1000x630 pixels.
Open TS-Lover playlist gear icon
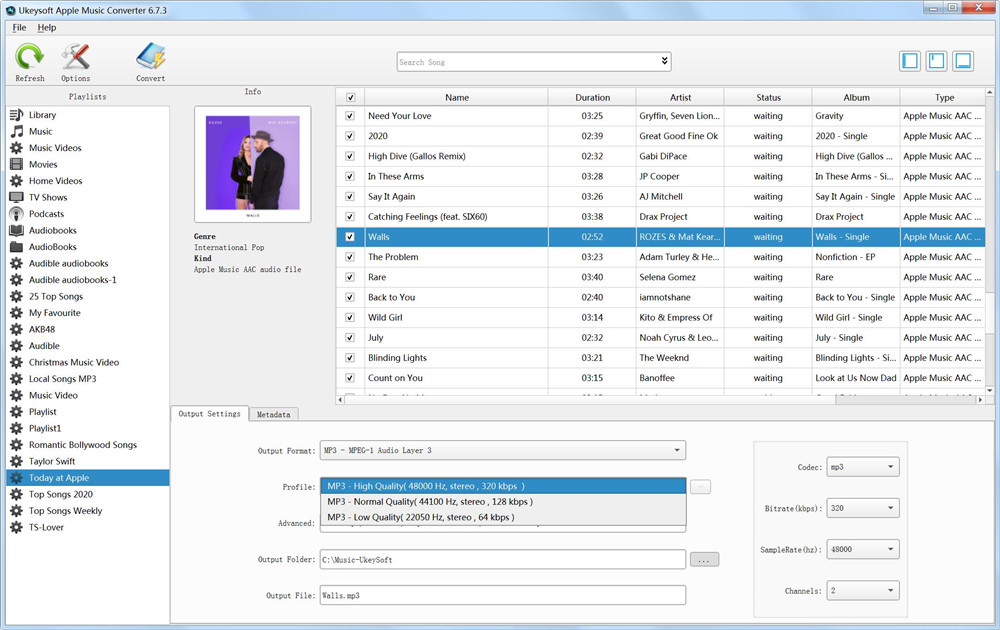[x=17, y=527]
